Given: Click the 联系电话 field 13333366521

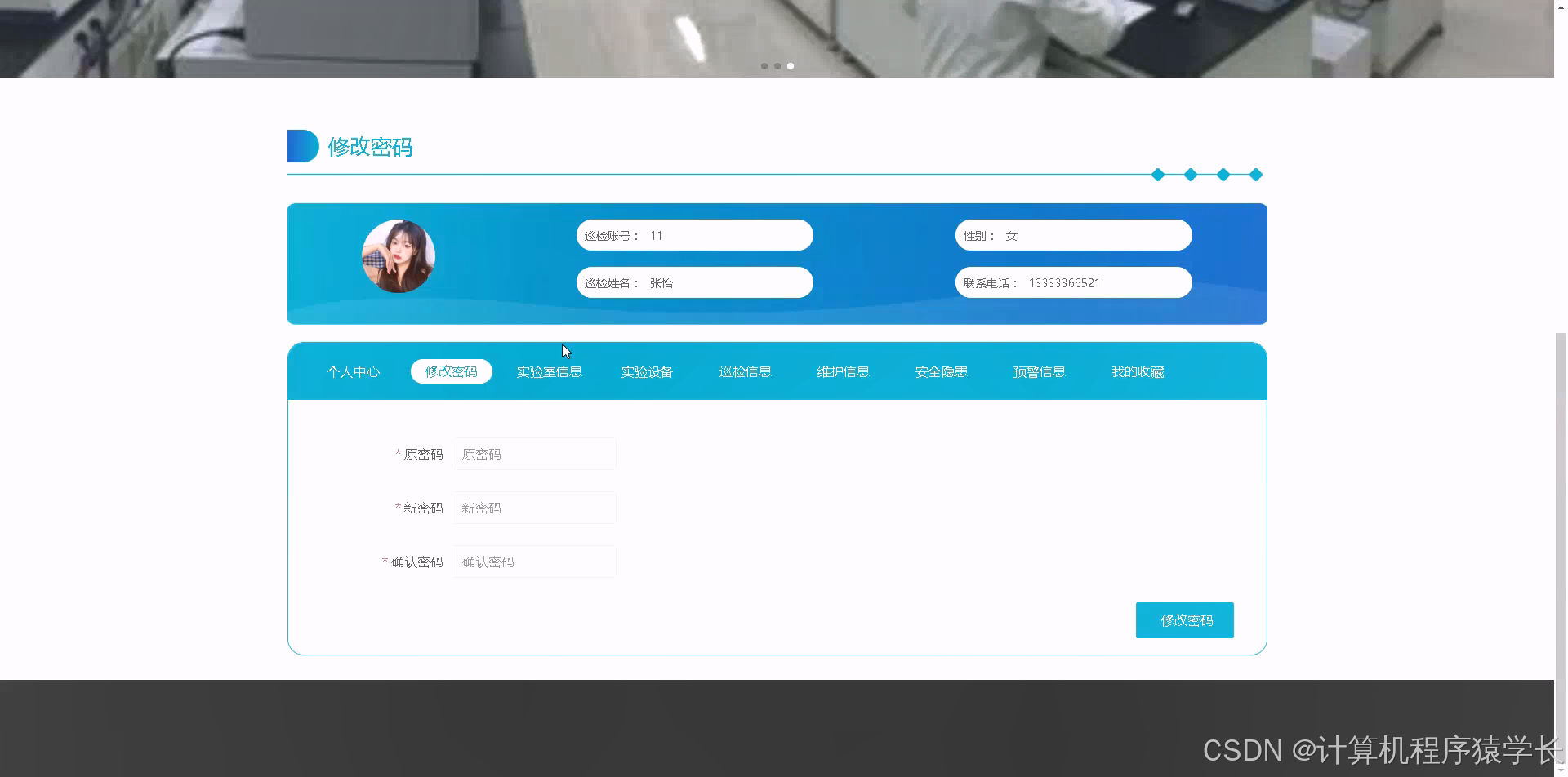Looking at the screenshot, I should click(x=1074, y=282).
